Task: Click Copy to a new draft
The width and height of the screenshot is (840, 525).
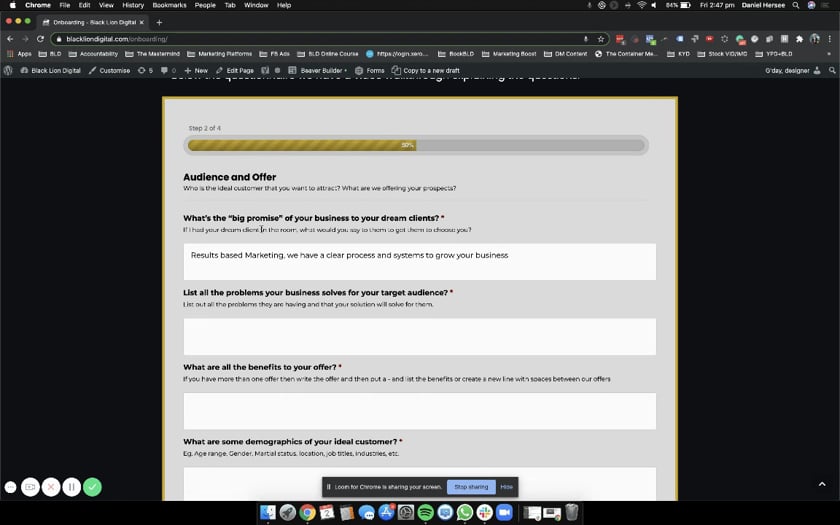Action: click(x=426, y=70)
